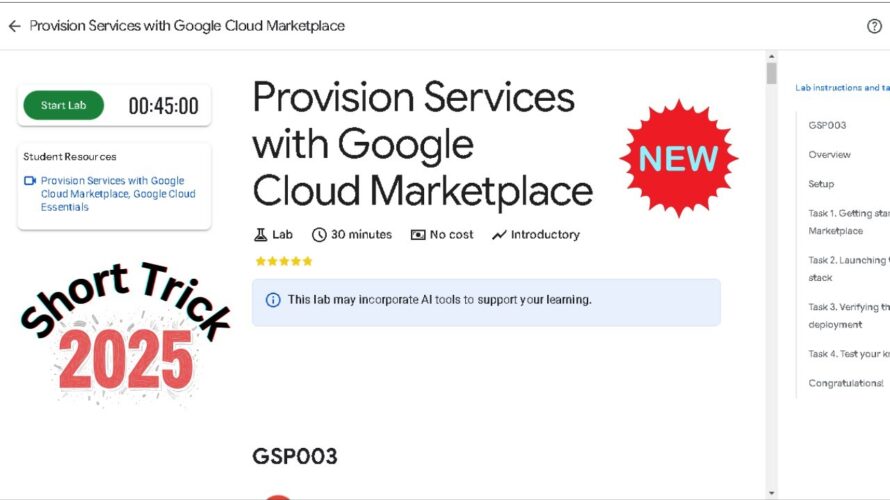Screen dimensions: 890x500
Task: Open Task 2 Launching stack outline item
Action: coord(849,269)
